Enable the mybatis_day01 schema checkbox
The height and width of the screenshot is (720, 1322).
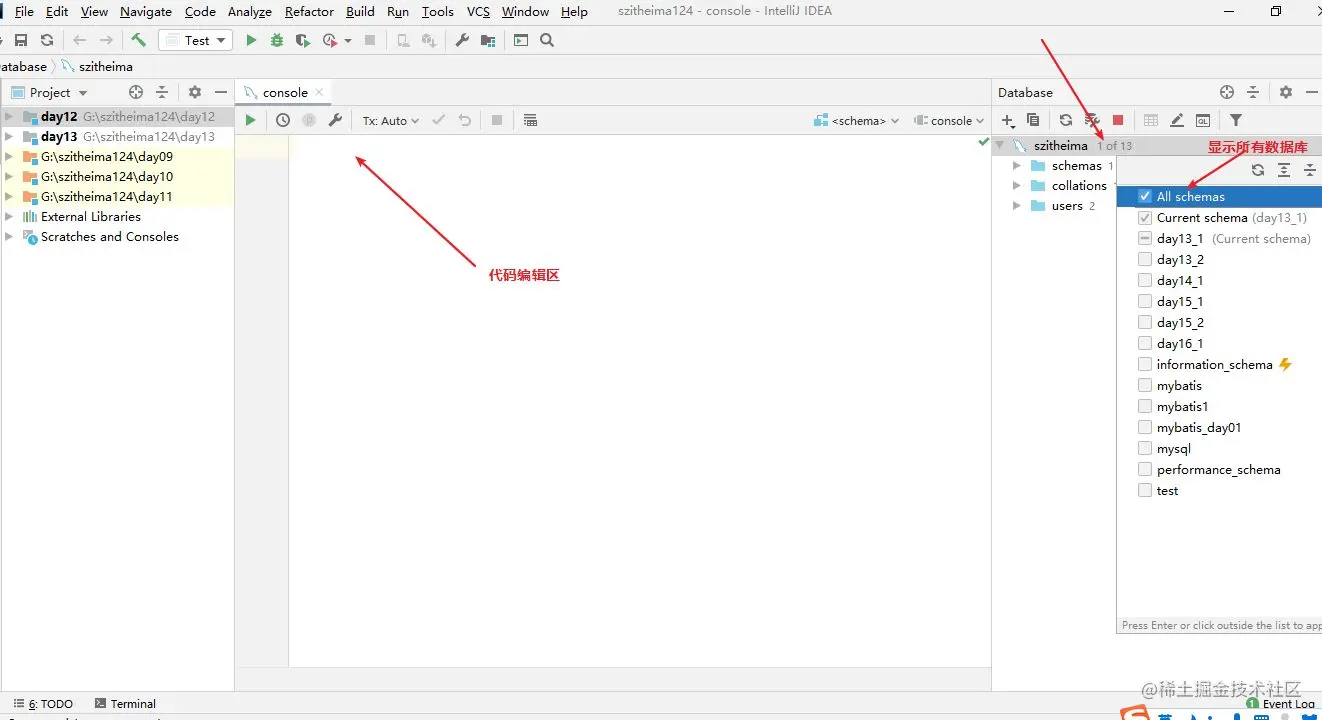(x=1145, y=428)
